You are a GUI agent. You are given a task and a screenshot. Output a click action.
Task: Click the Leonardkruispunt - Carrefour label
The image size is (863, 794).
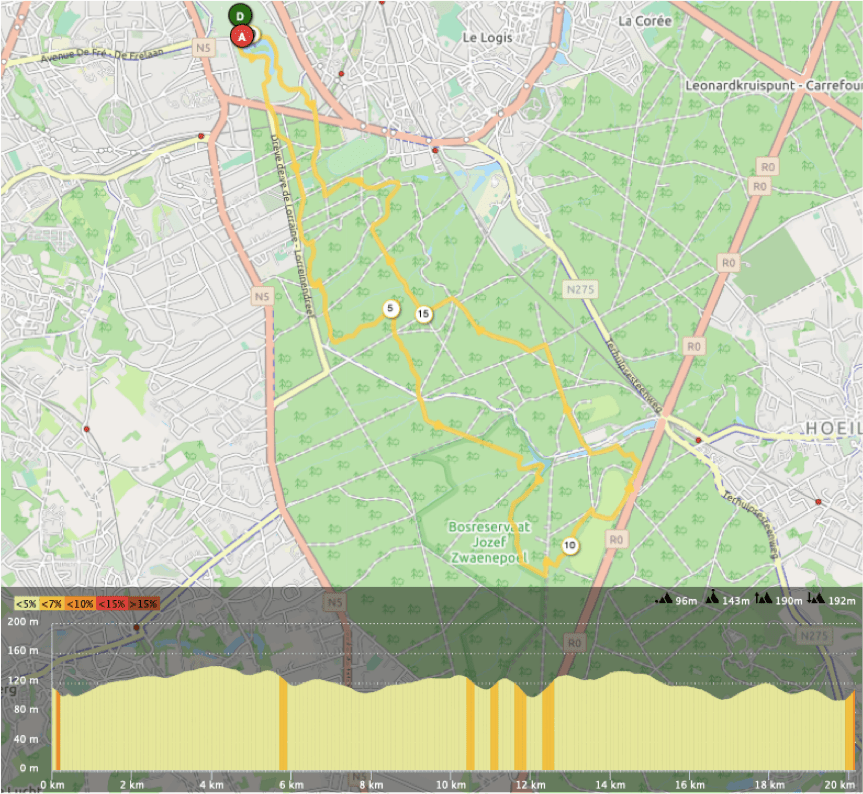(x=772, y=85)
